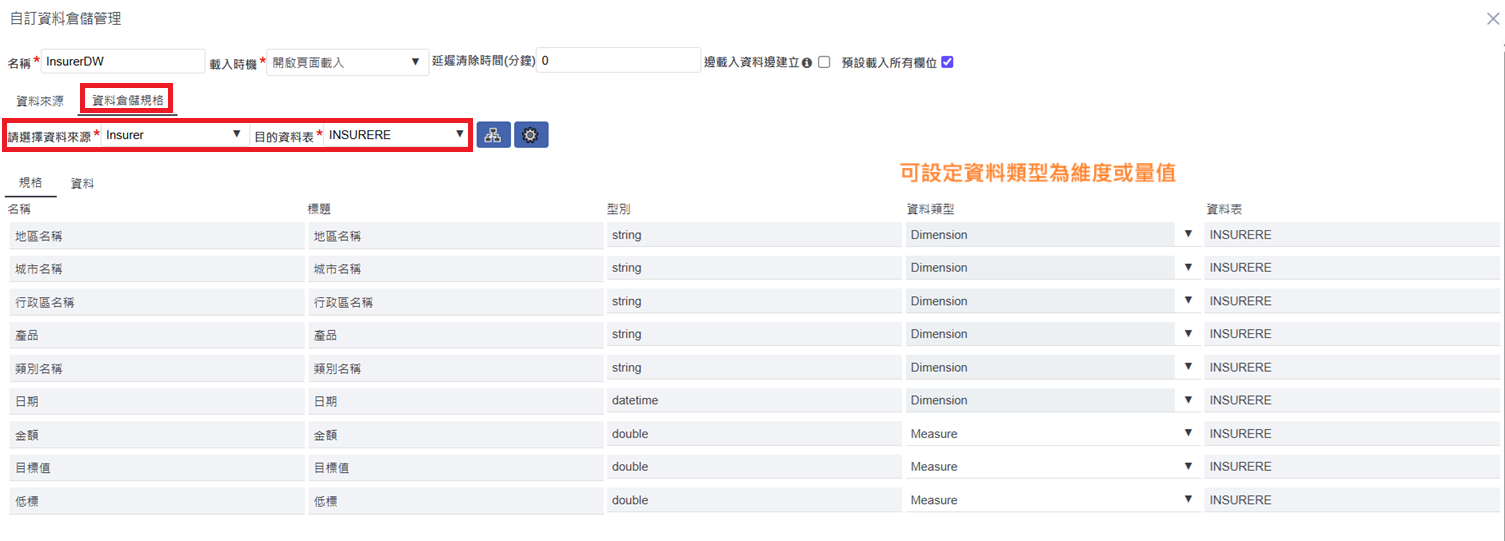Expand the 請選擇資料來源 dropdown showing Insurer

174,135
